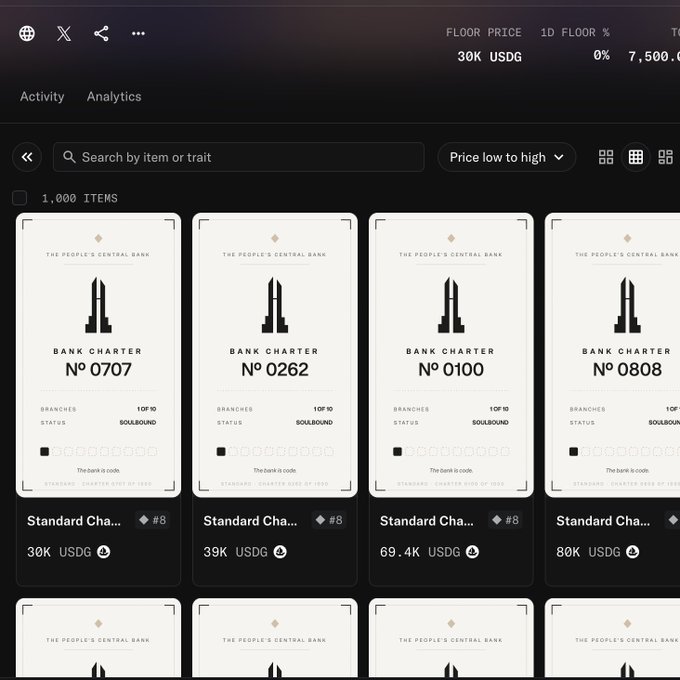Open the Price low to high dropdown

[x=507, y=157]
